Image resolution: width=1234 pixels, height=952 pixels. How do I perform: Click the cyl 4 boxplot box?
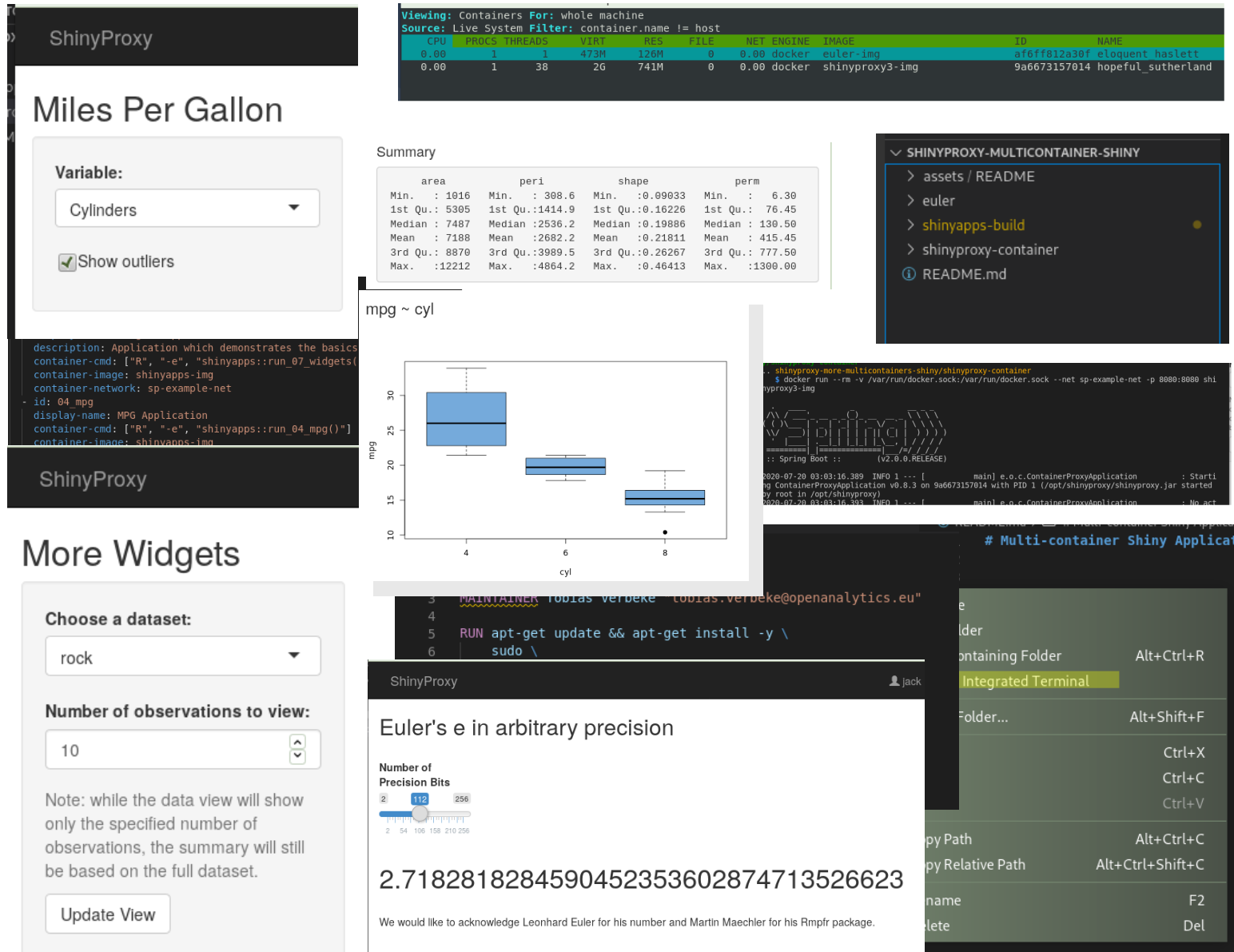pyautogui.click(x=466, y=419)
